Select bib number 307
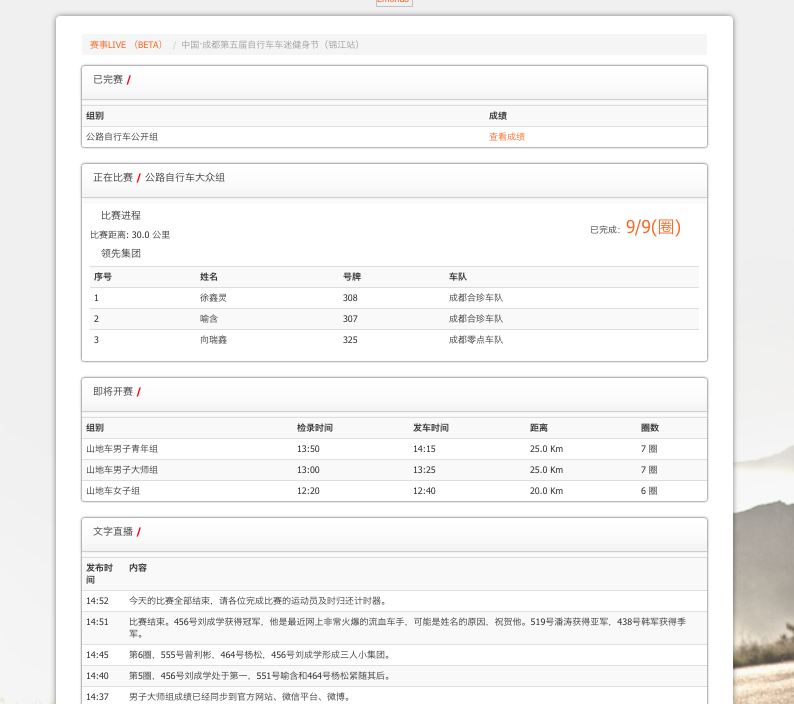The image size is (794, 704). 350,319
